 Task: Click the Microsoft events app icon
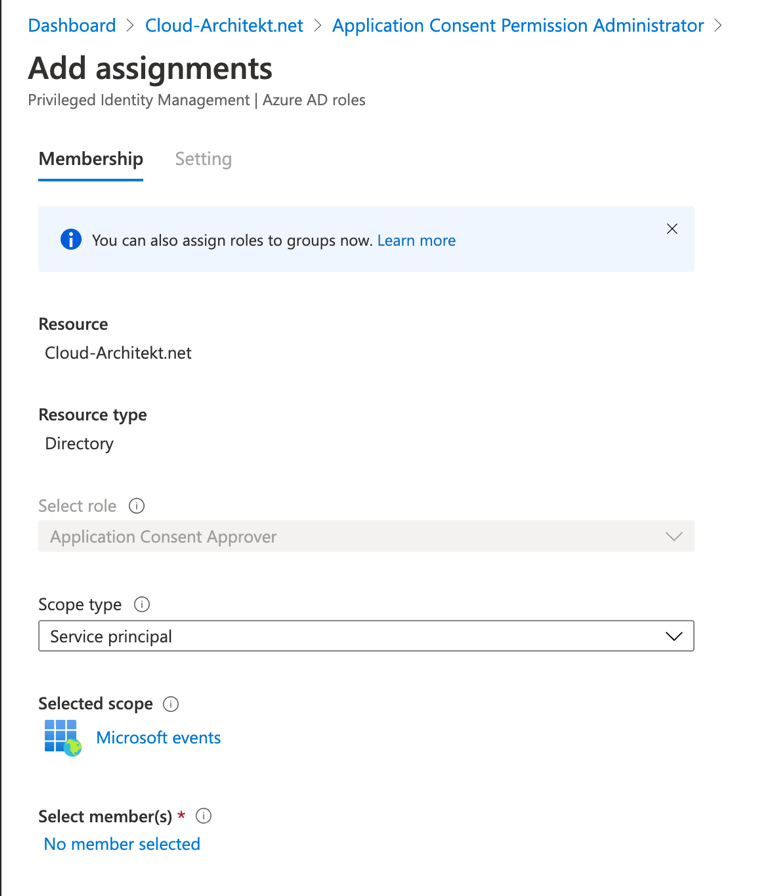63,738
